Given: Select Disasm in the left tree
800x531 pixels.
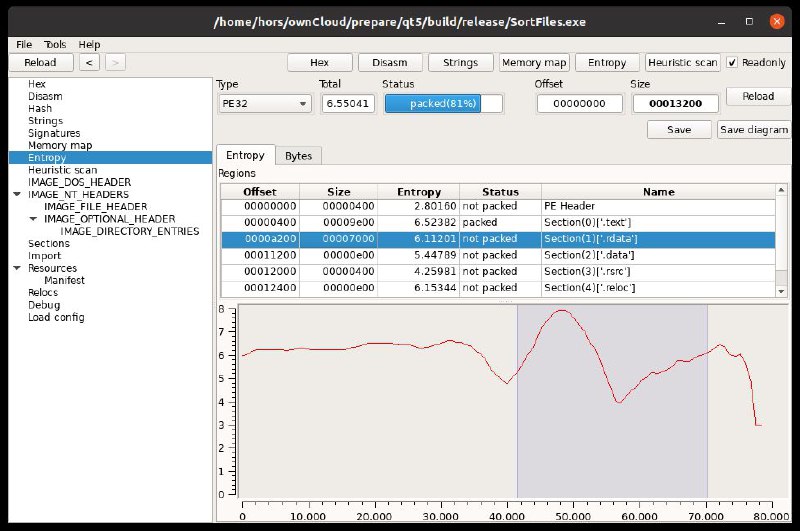Looking at the screenshot, I should point(45,96).
